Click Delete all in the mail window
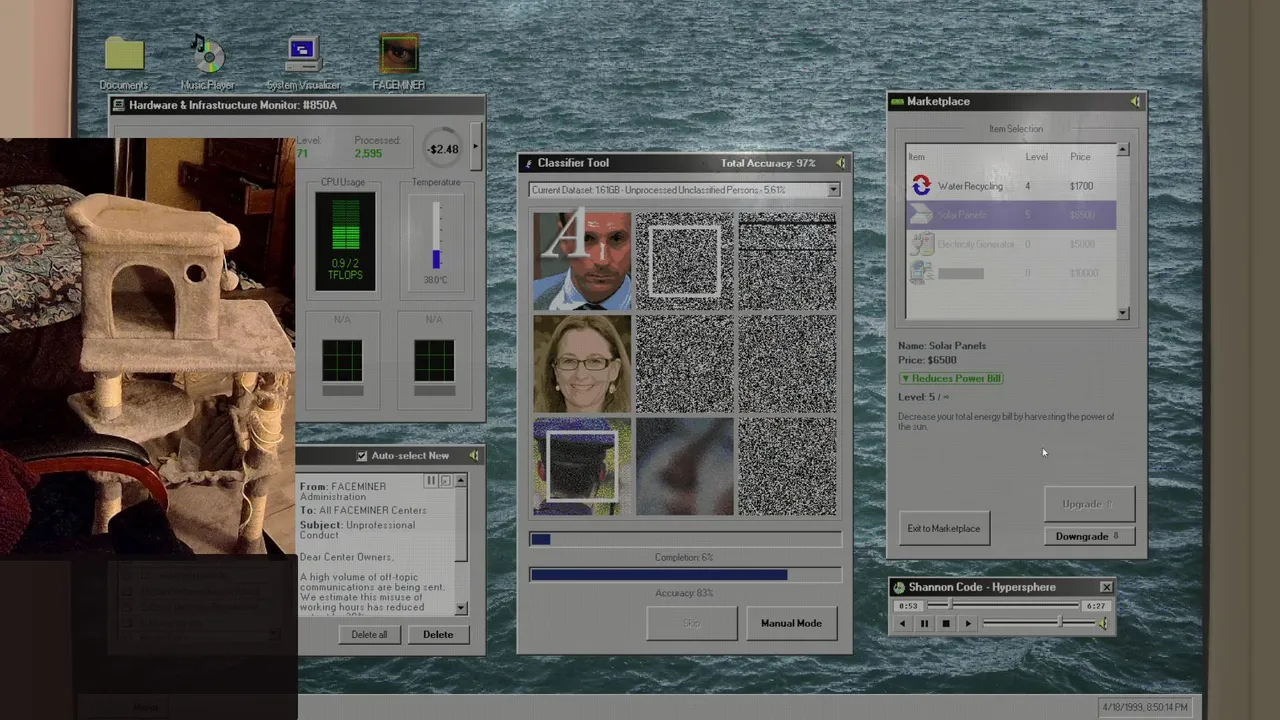1280x720 pixels. click(x=369, y=634)
